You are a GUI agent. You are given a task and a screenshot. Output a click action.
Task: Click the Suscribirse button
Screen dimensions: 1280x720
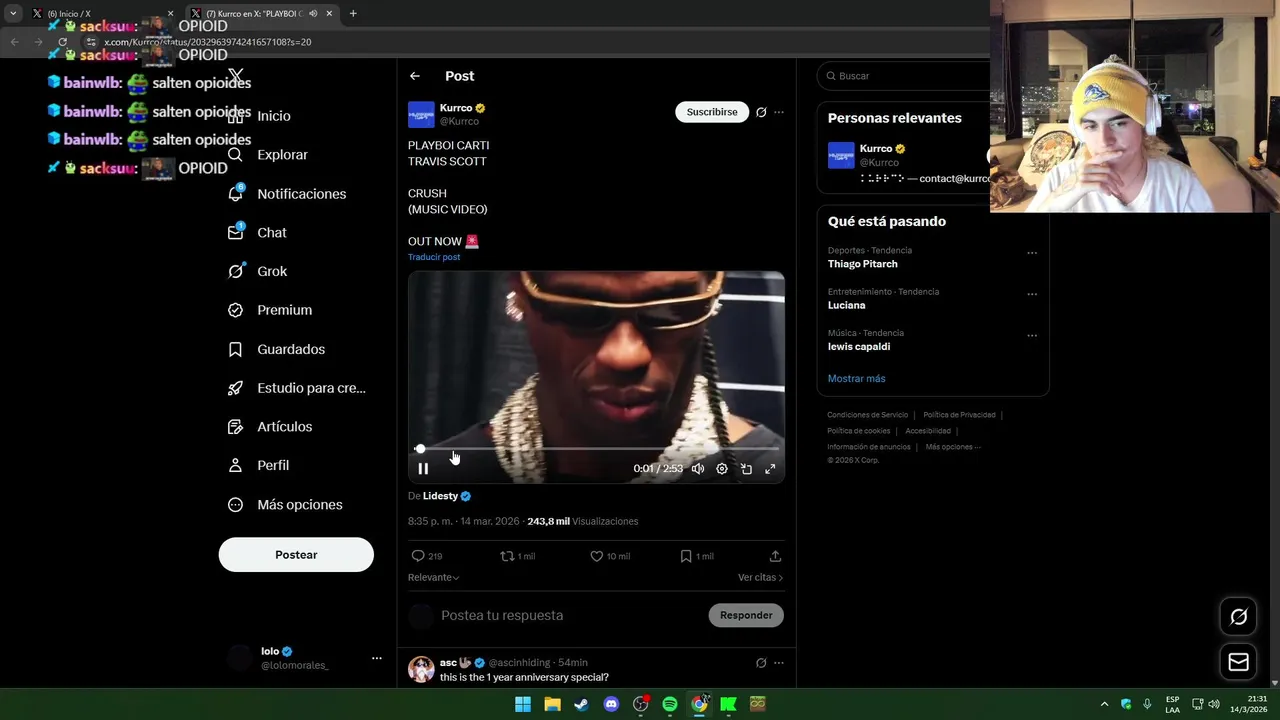(x=712, y=112)
